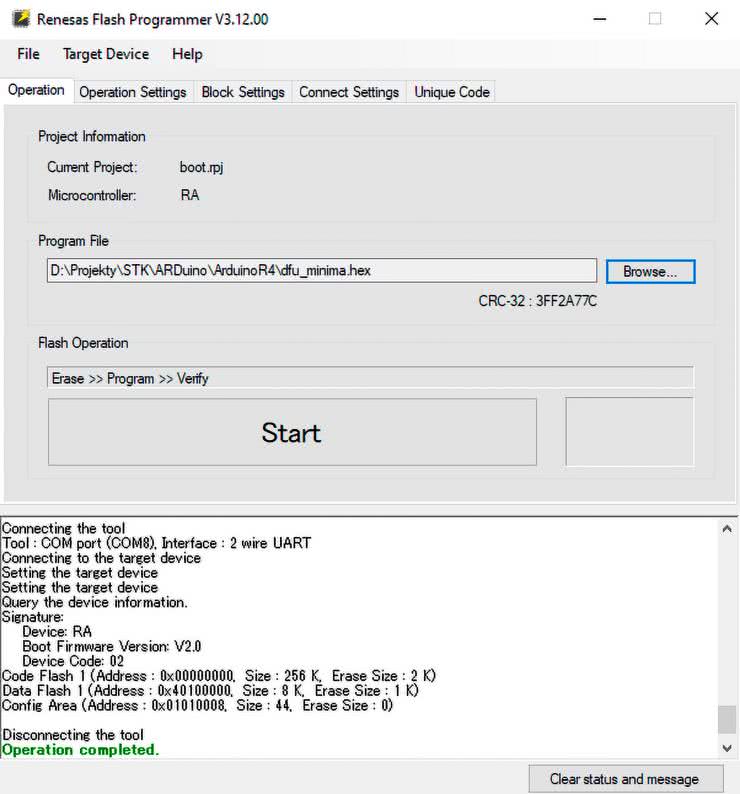Click the Renesas Flash Programmer title bar icon

20,19
